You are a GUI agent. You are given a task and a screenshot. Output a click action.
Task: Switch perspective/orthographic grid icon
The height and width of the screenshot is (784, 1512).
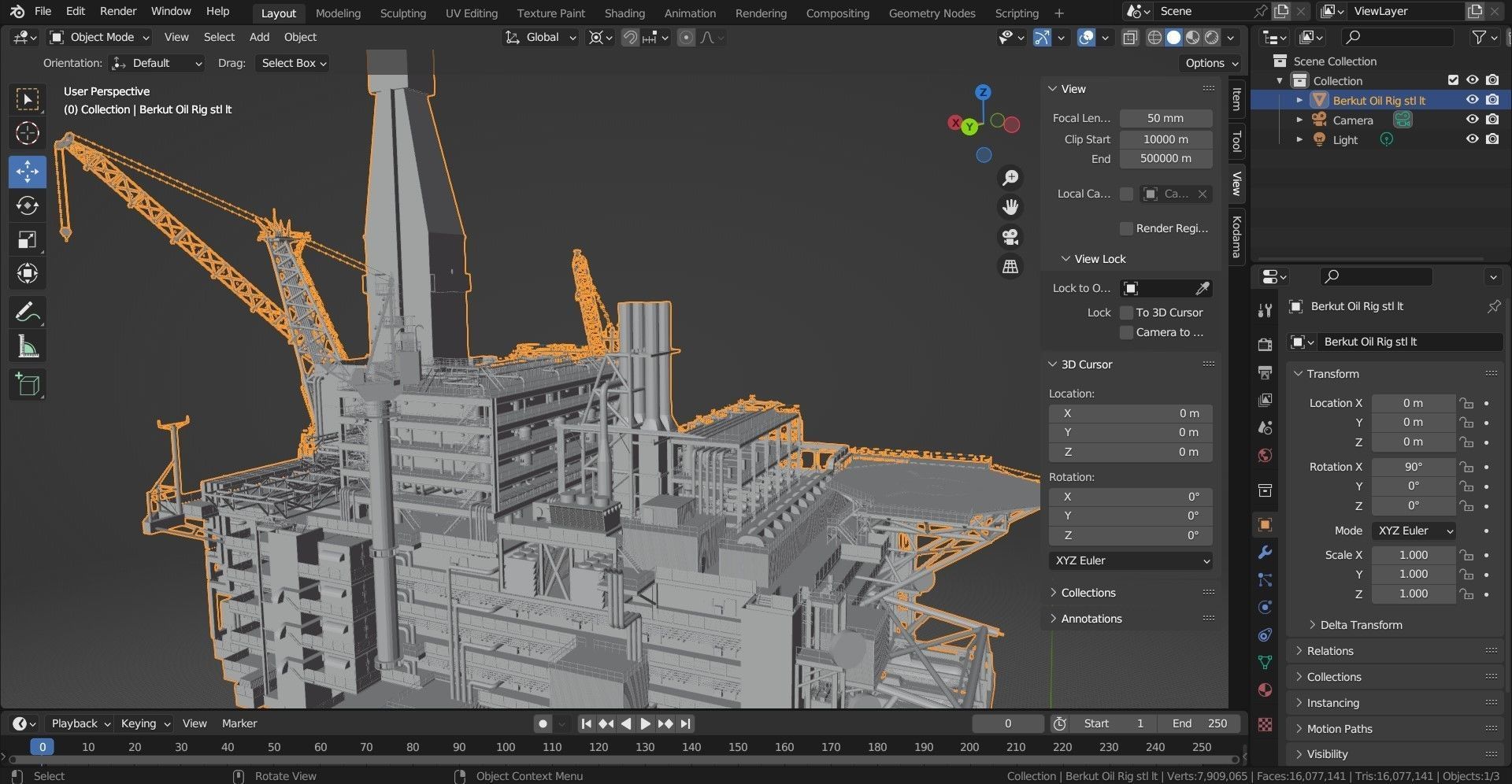(1010, 266)
